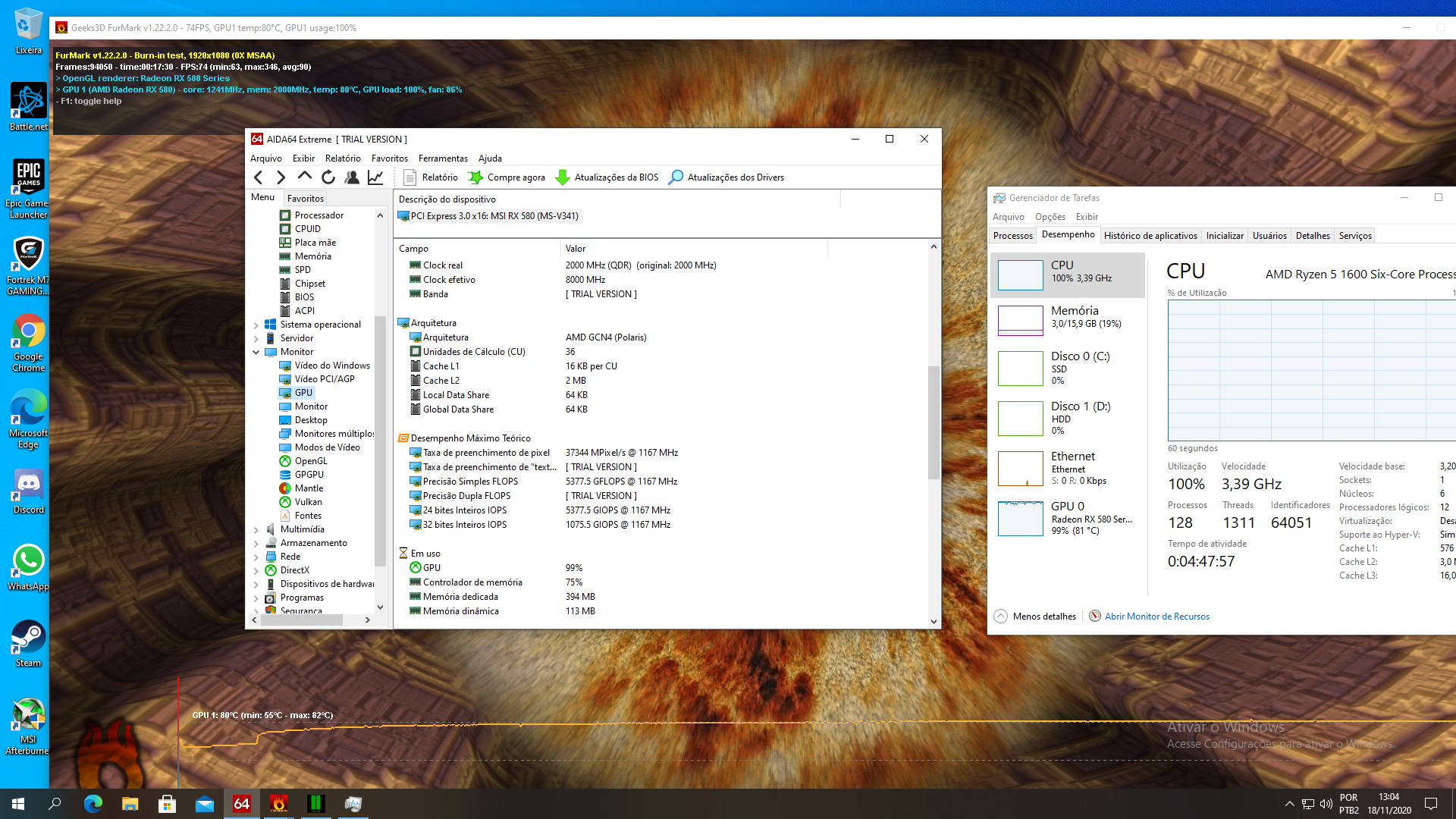
Task: Open the Exibir menu in AIDA64
Action: [303, 158]
